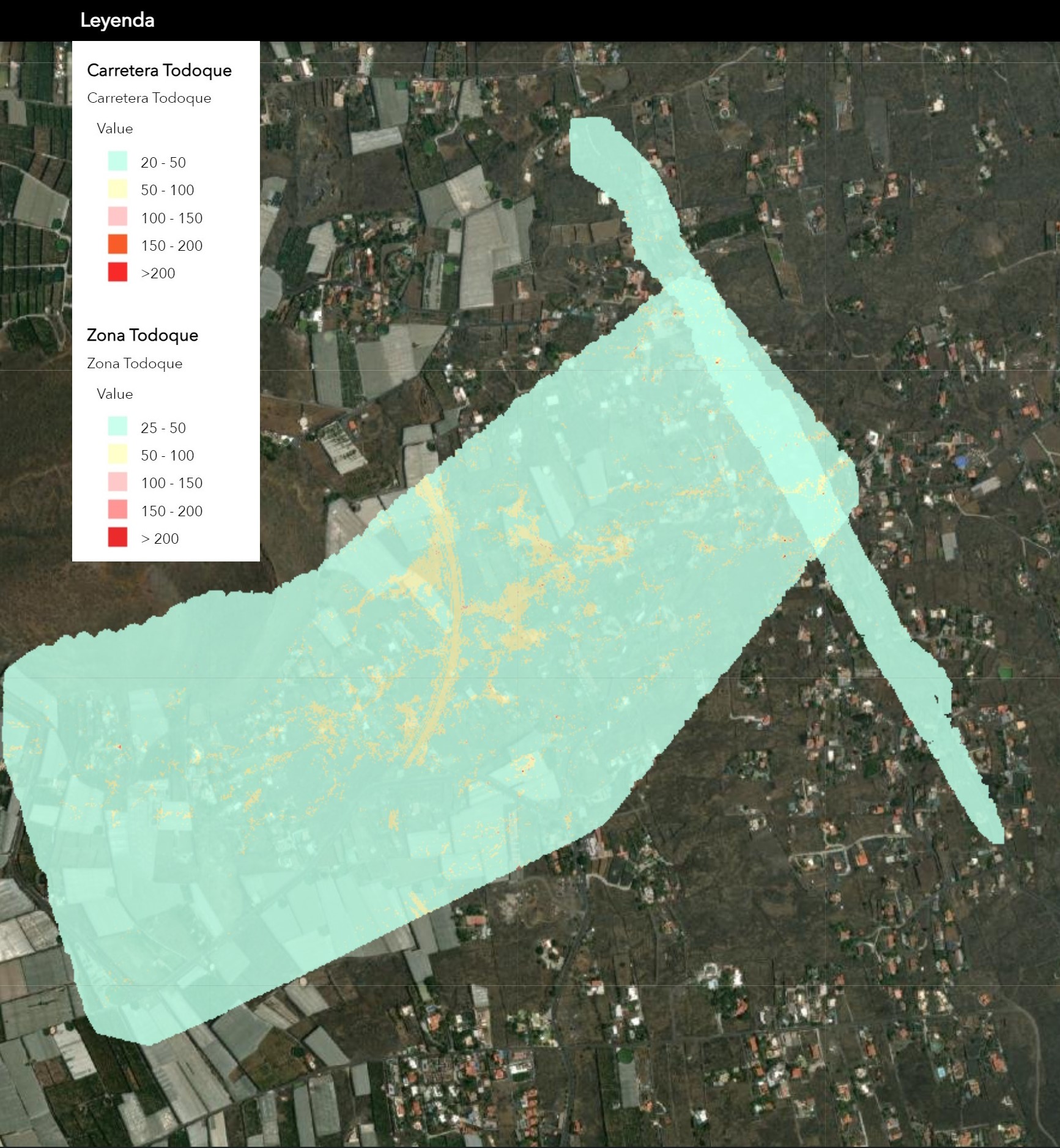1060x1148 pixels.
Task: Click the red >200 swatch under Carretera Todoque
Action: pyautogui.click(x=117, y=272)
